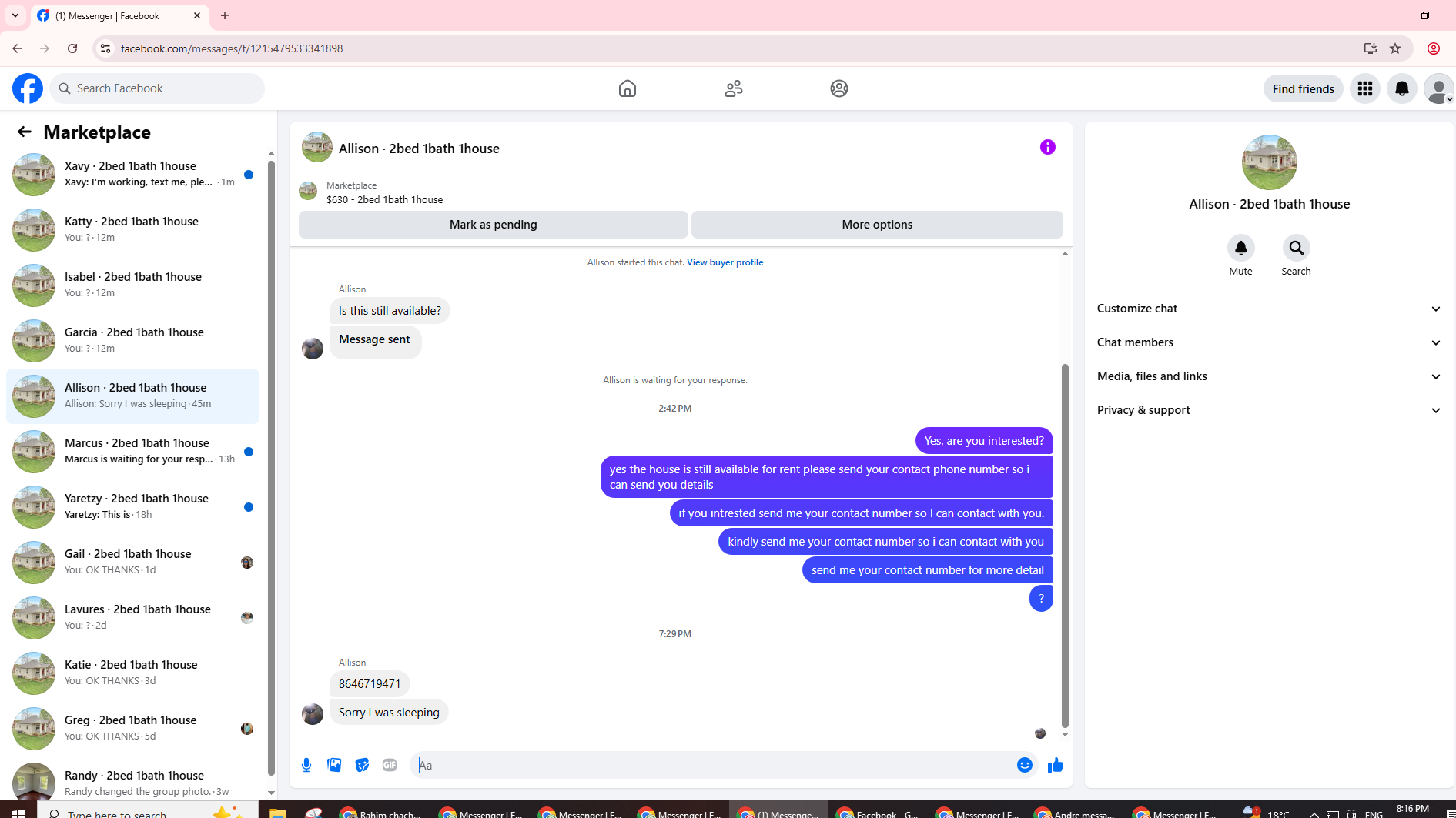Image resolution: width=1456 pixels, height=818 pixels.
Task: Expand the Customize chat section
Action: tap(1269, 309)
